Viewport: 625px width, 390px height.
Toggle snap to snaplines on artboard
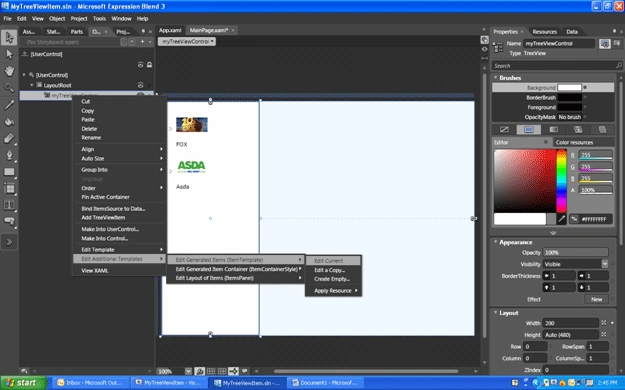[233, 371]
